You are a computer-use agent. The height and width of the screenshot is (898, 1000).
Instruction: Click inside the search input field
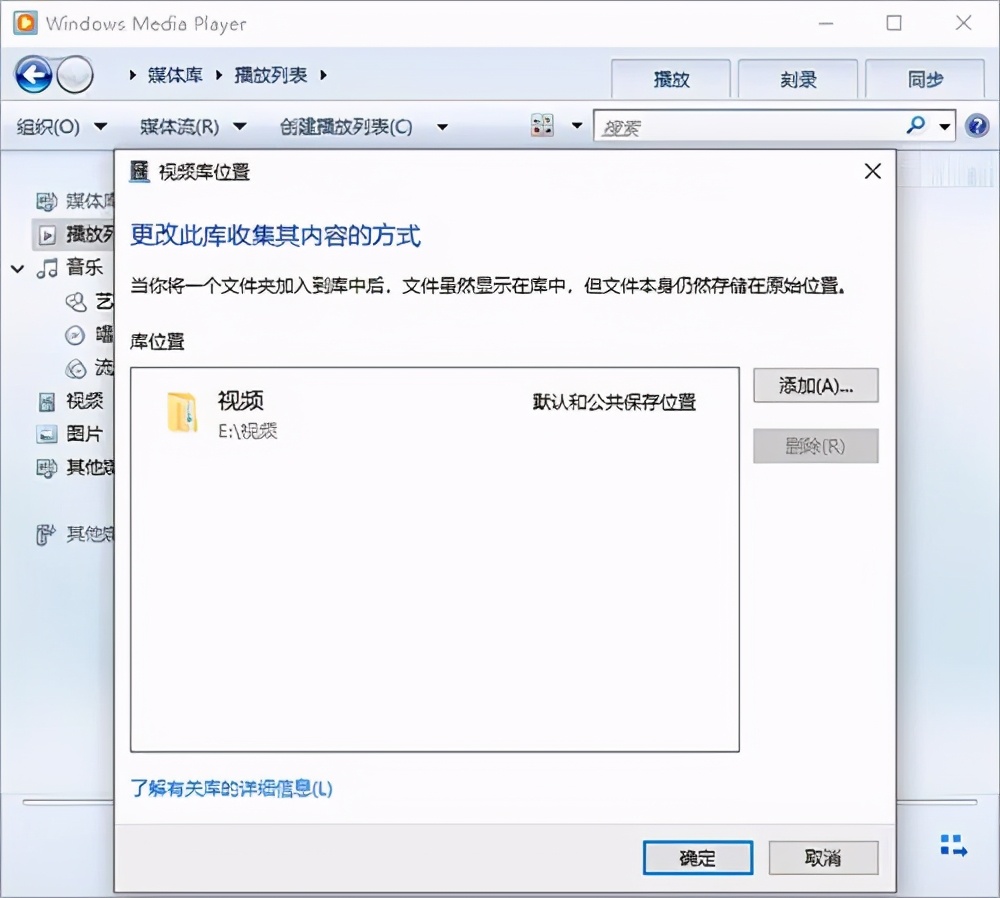(740, 125)
